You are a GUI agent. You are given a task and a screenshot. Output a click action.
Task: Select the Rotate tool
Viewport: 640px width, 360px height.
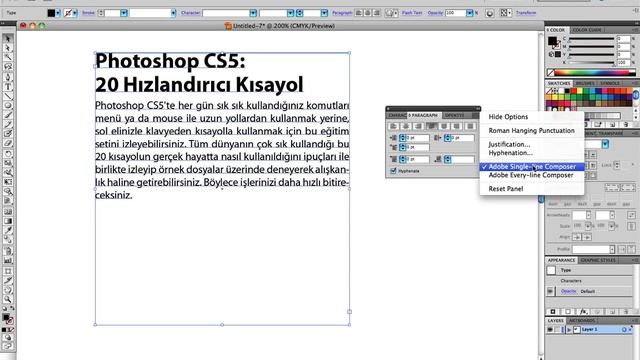point(8,154)
